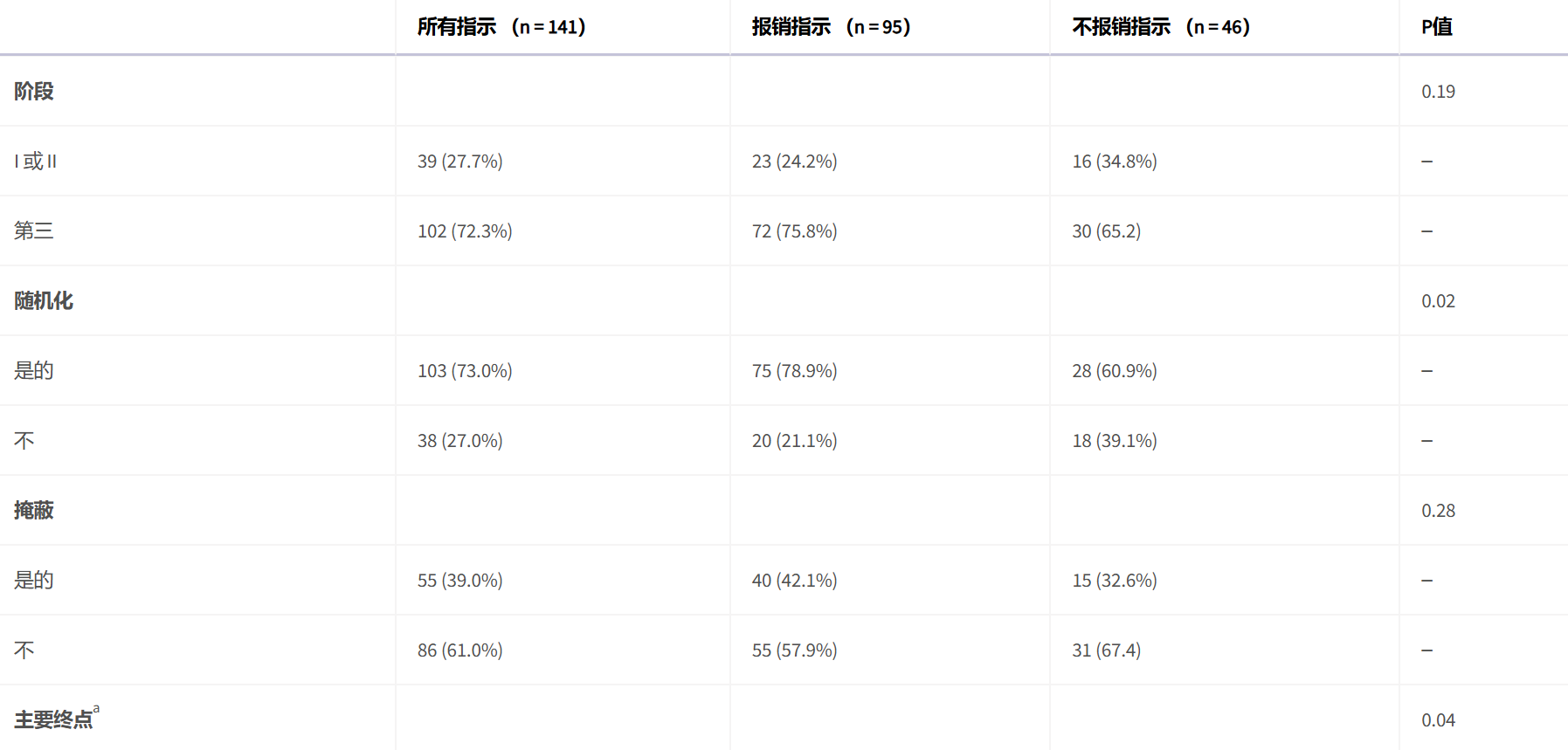The image size is (1568, 750).
Task: Click the P value 0.19 cell
Action: click(1438, 92)
